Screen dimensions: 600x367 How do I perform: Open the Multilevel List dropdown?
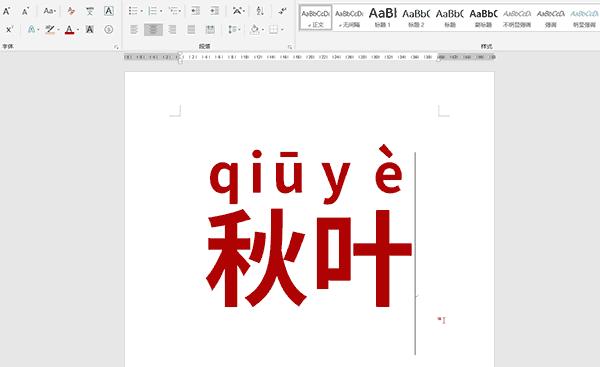coord(175,11)
